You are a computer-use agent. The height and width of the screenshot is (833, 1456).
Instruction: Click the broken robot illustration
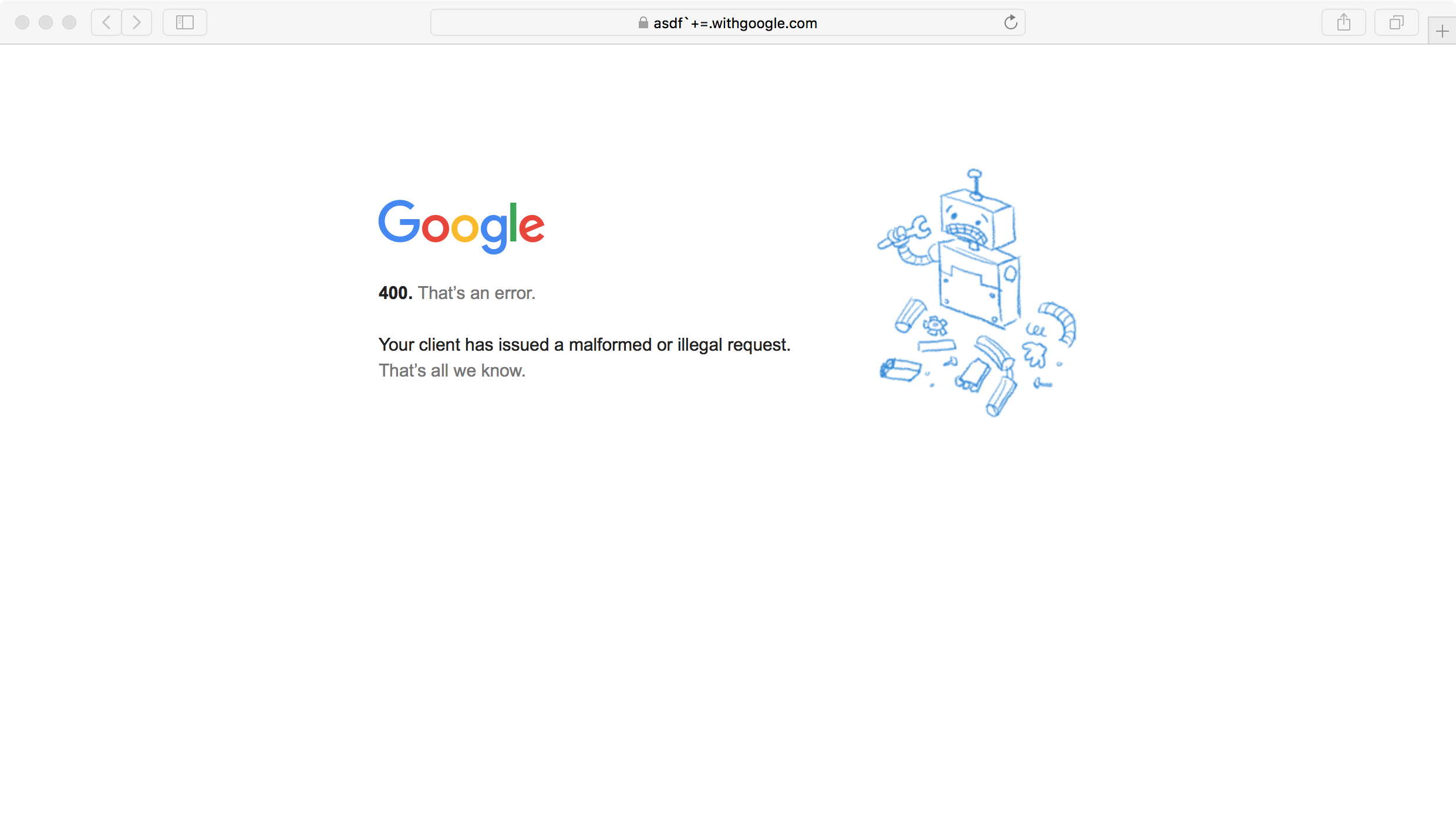click(x=976, y=293)
